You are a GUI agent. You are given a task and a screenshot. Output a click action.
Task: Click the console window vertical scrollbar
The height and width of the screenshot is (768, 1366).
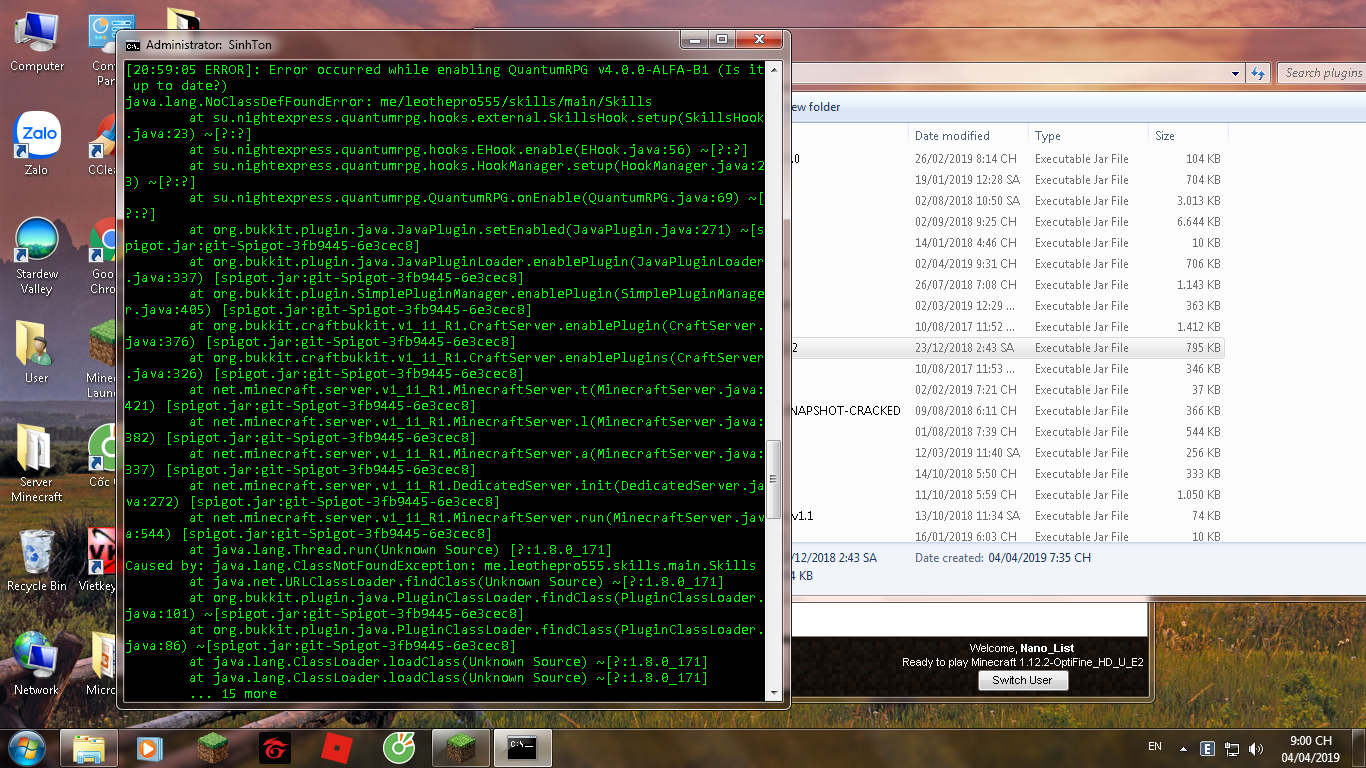click(x=772, y=480)
